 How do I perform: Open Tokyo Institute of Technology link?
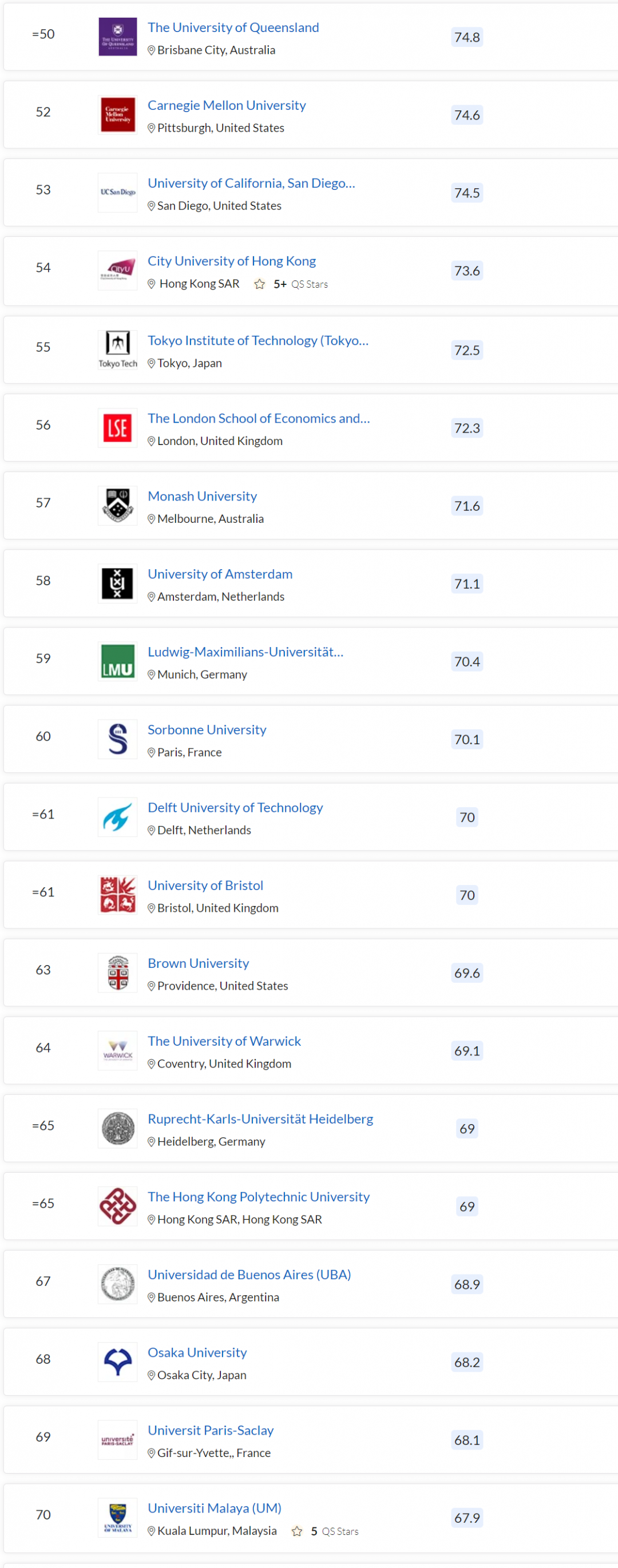[257, 340]
